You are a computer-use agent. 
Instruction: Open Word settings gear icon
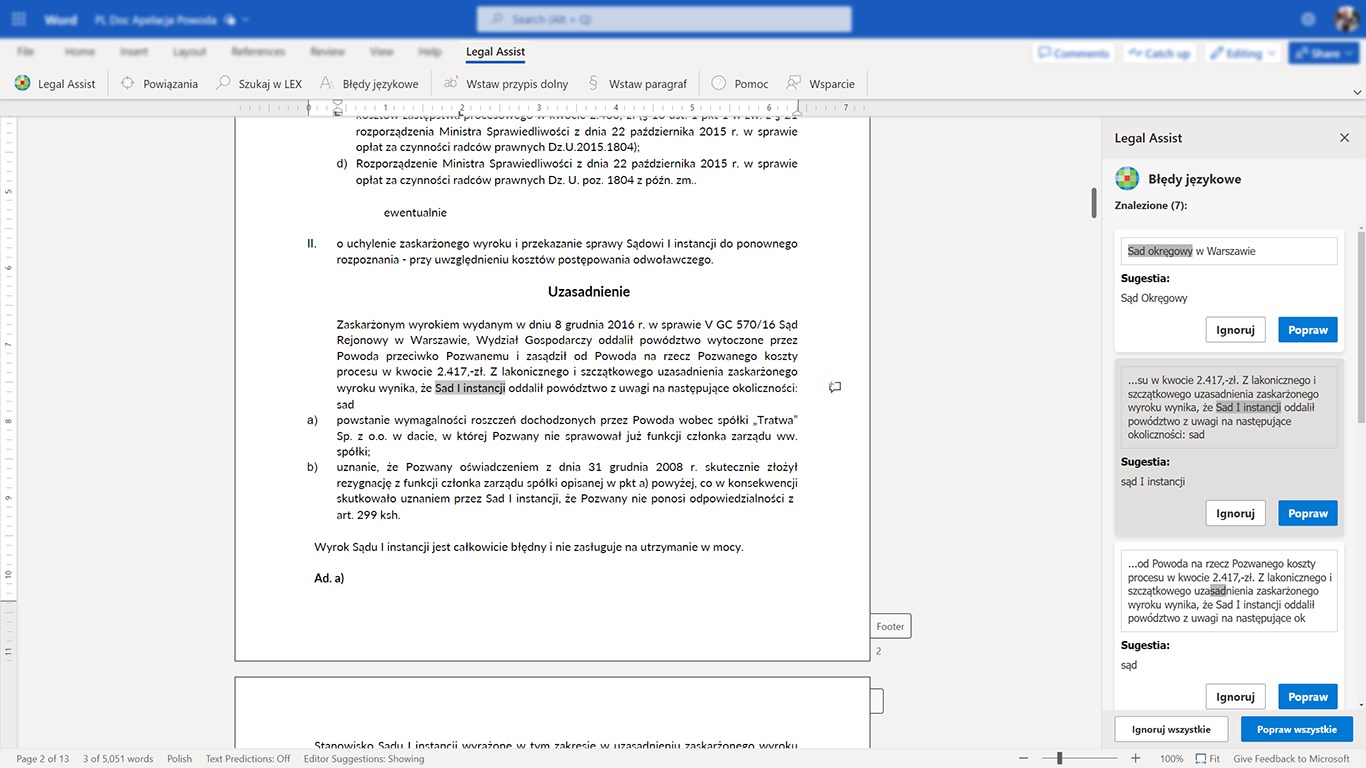[1308, 19]
